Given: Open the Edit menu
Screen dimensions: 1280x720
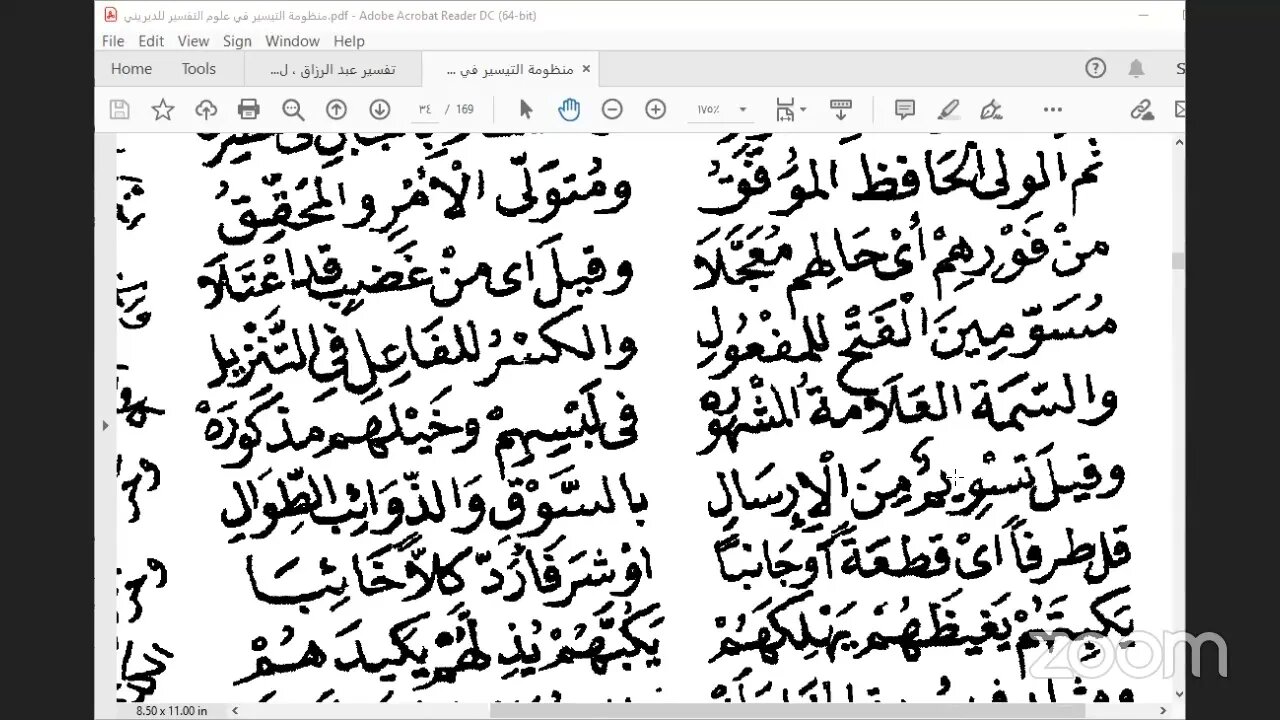Looking at the screenshot, I should (x=151, y=41).
